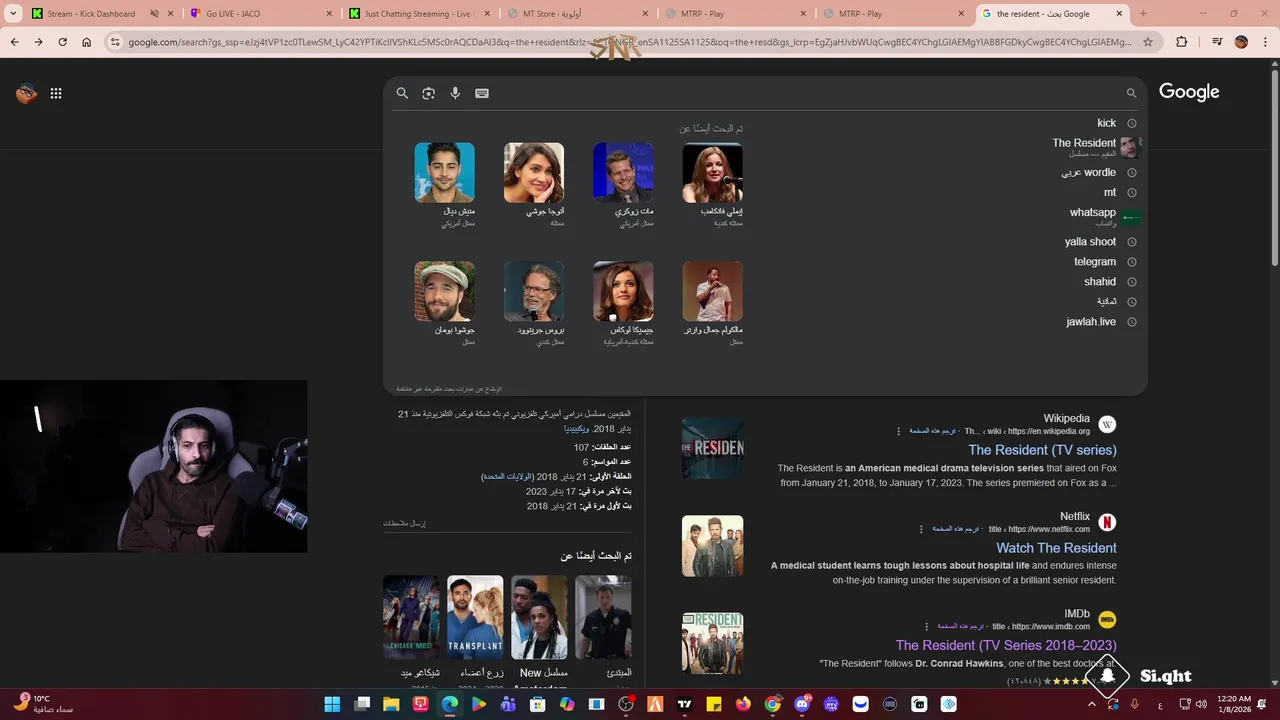1280x720 pixels.
Task: Click the 'إرسال ملاحظات' feedback link
Action: coord(404,523)
